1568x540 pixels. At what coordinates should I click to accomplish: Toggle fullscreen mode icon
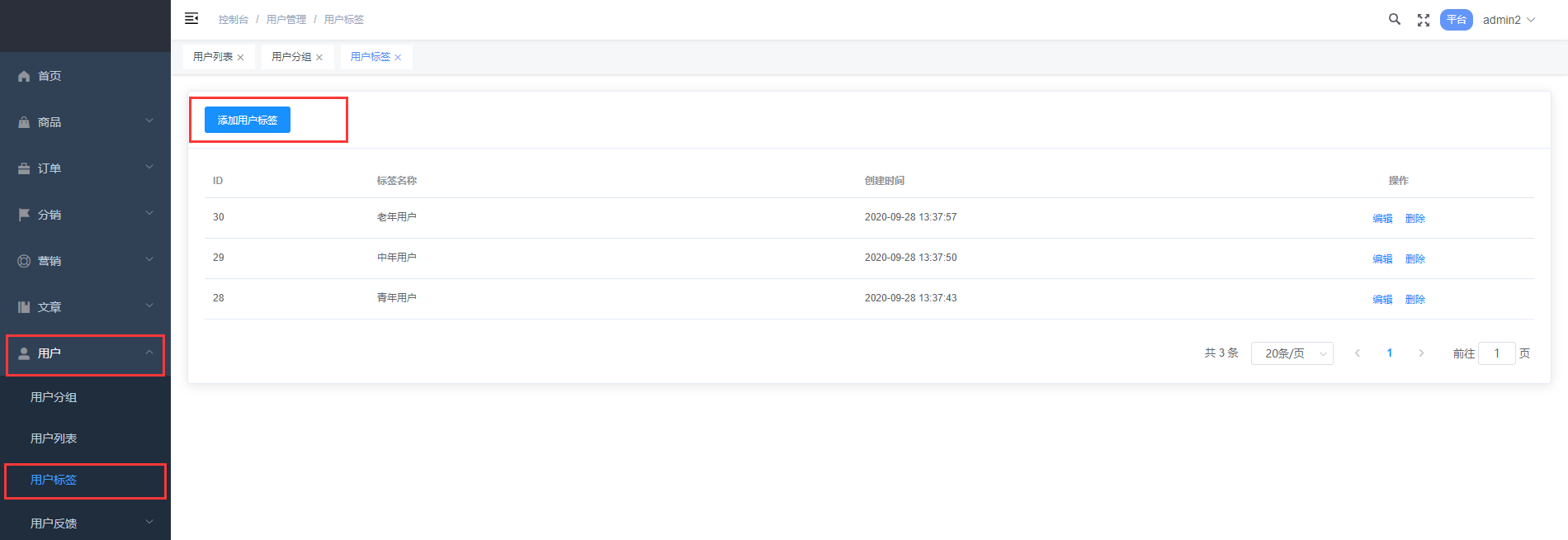click(1424, 20)
